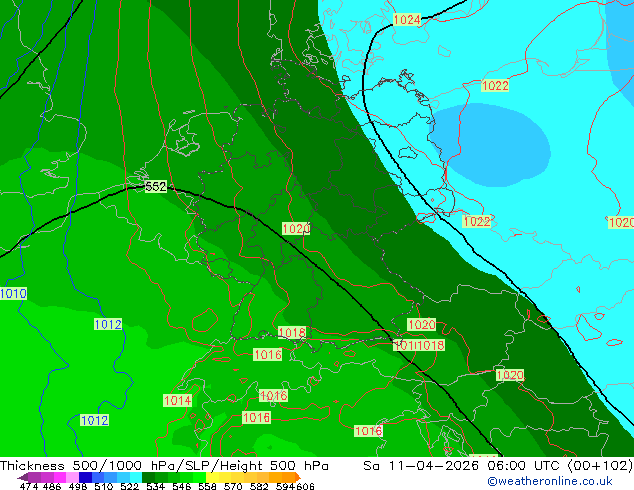
Task: Click the 1024 isobar label
Action: coord(407,19)
